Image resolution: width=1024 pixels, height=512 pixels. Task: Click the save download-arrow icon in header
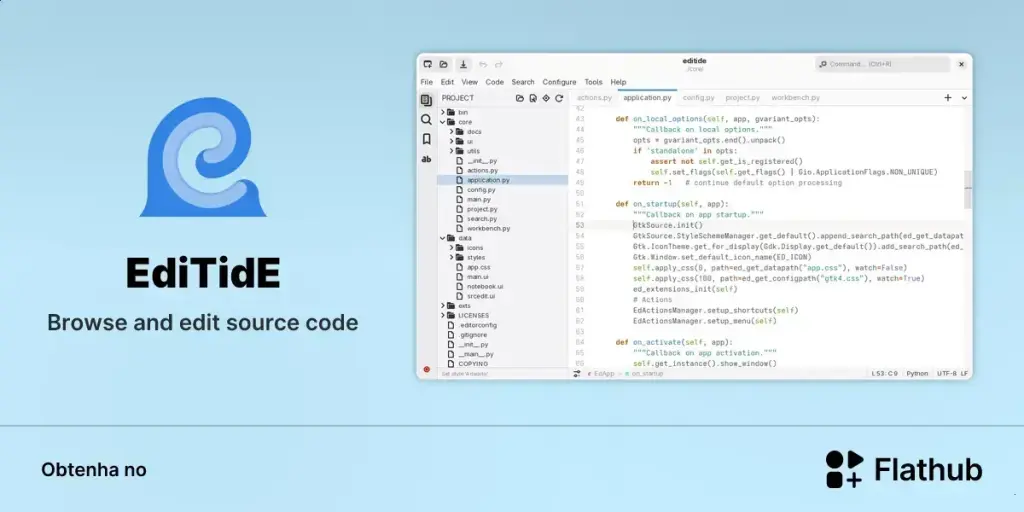pos(463,64)
